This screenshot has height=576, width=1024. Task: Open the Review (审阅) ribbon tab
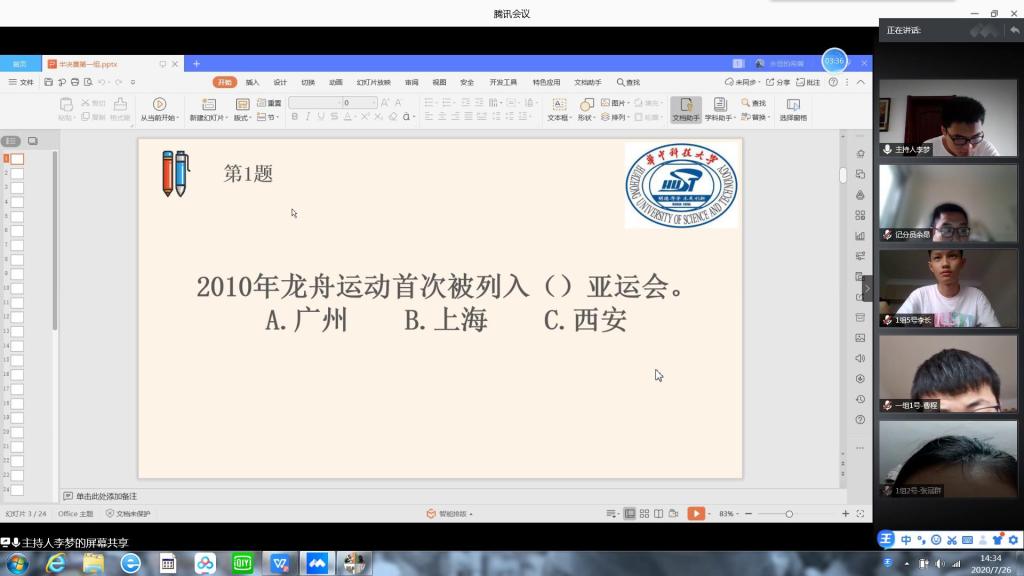tap(411, 82)
